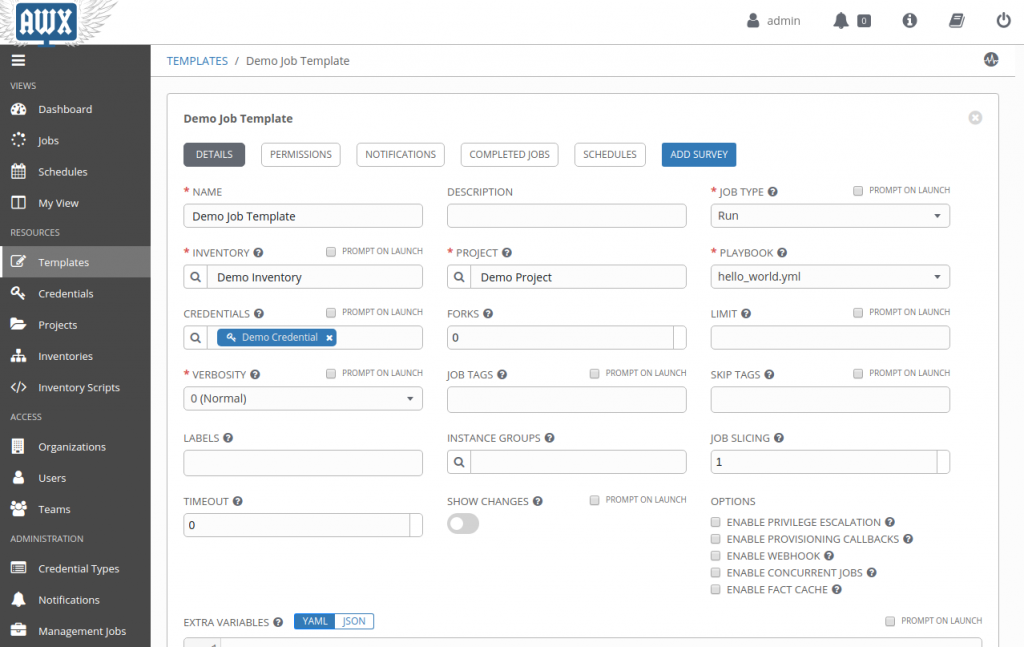Viewport: 1024px width, 647px height.
Task: Open the Job Type dropdown showing Run
Action: (x=830, y=215)
